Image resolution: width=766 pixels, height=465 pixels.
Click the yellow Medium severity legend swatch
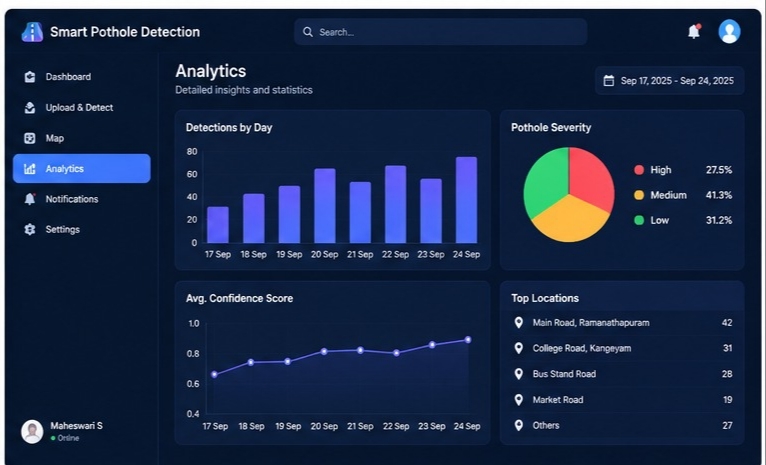pyautogui.click(x=639, y=195)
